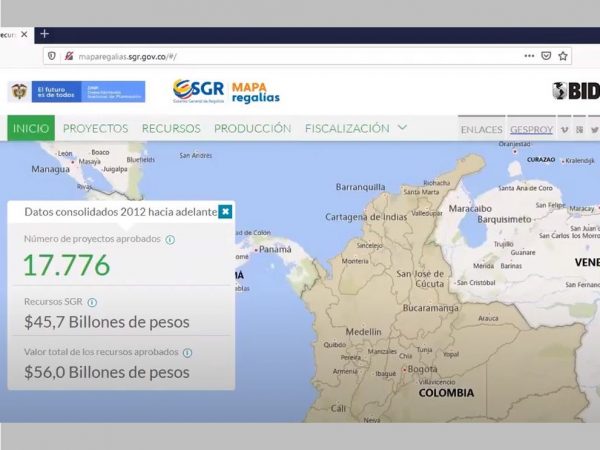Close the Datos consolidados panel
The width and height of the screenshot is (600, 450).
226,211
